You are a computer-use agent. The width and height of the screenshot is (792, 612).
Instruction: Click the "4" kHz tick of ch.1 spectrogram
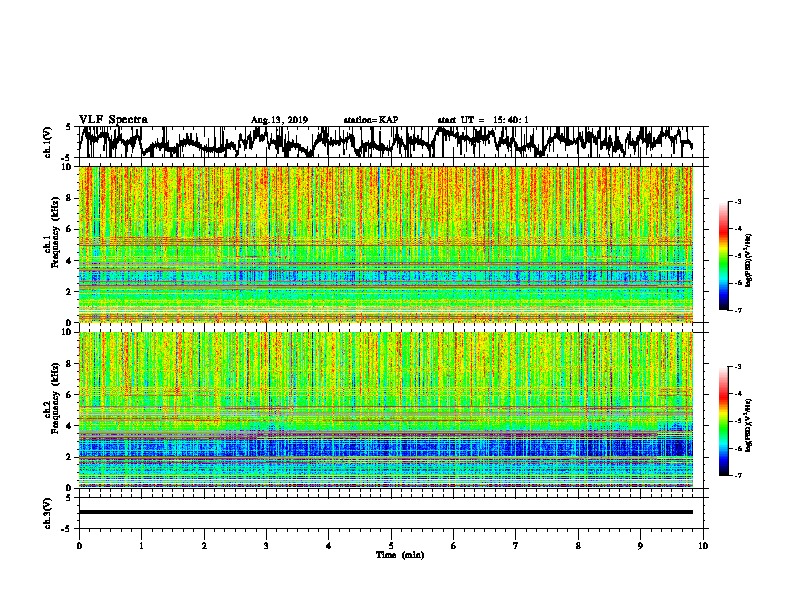70,261
